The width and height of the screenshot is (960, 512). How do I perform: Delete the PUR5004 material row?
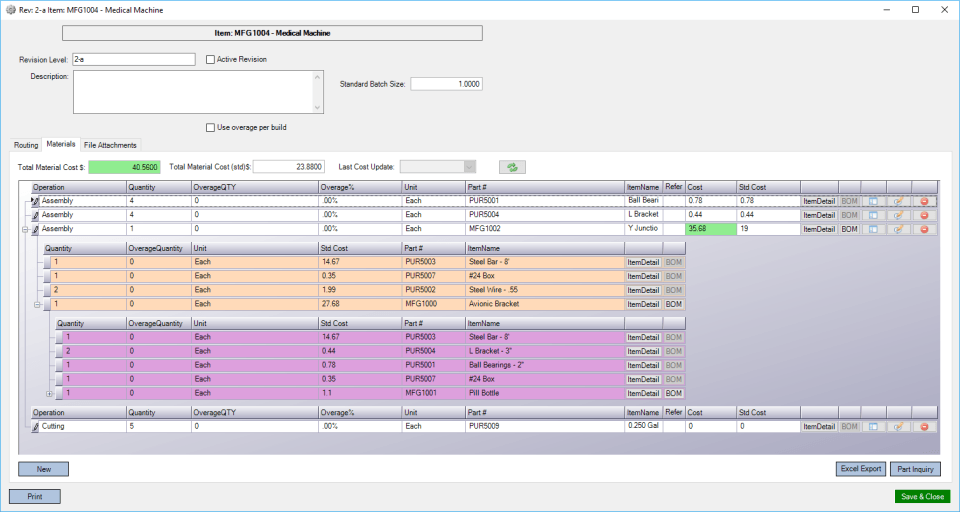pyautogui.click(x=924, y=215)
